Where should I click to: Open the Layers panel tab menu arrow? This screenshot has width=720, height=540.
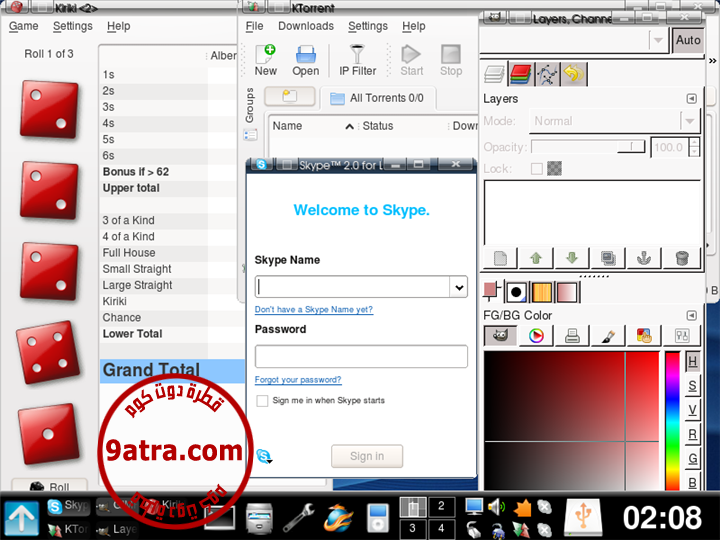[x=692, y=99]
